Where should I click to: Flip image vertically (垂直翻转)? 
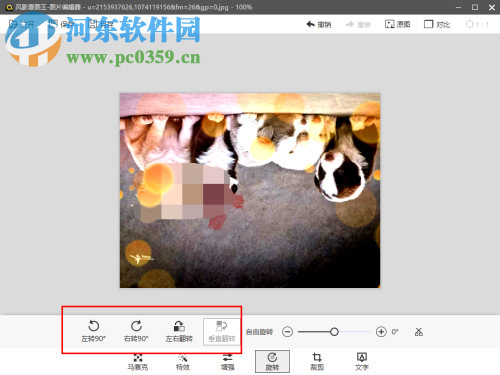[x=222, y=331]
